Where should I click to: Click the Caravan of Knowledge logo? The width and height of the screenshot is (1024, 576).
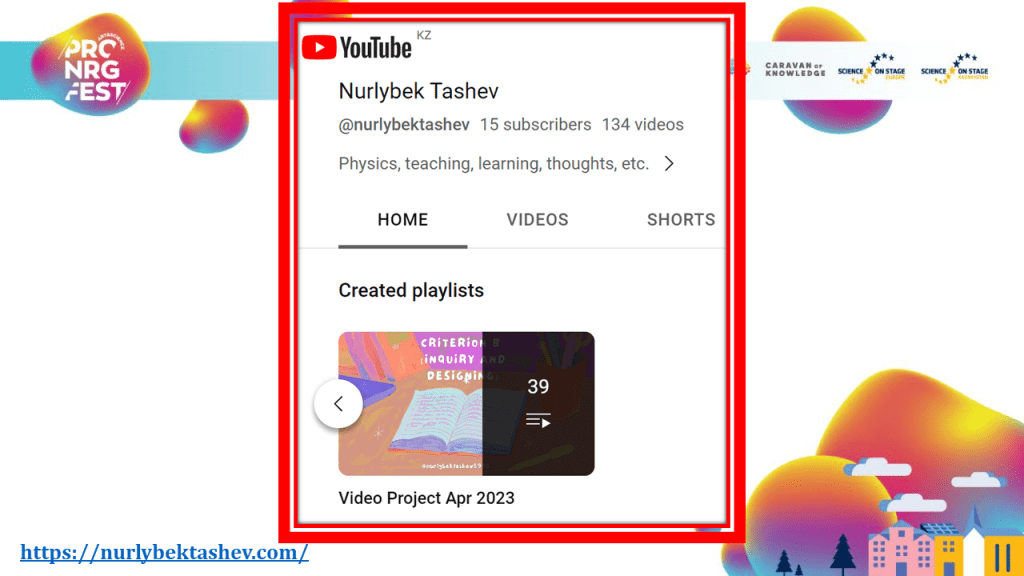(x=795, y=69)
